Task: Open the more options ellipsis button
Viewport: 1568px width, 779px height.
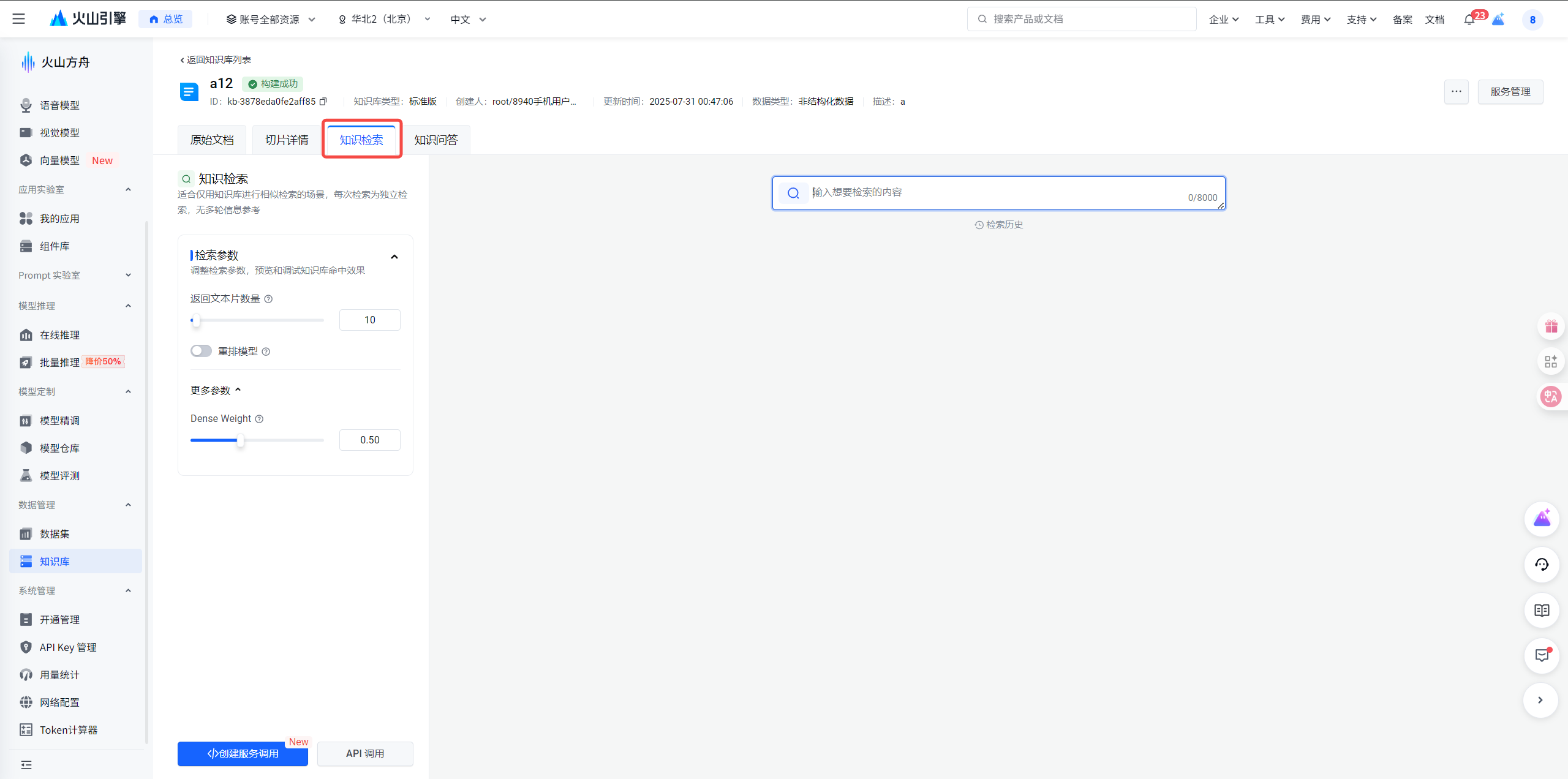Action: (x=1457, y=92)
